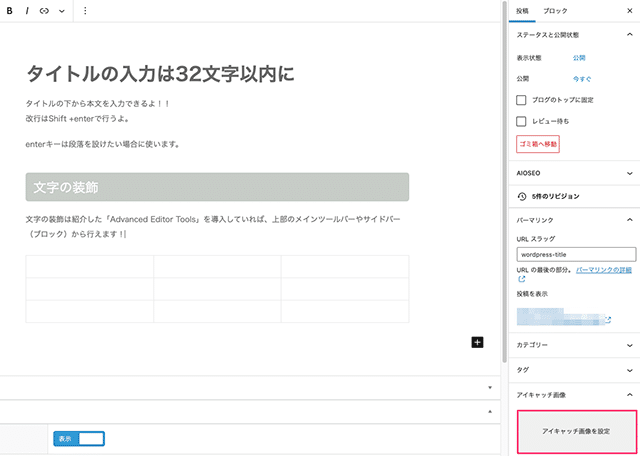Check ブログのトップに固定 checkbox

521,100
